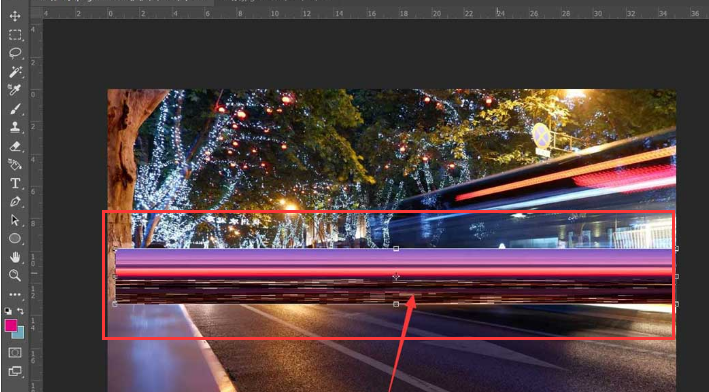Pick the Eyedropper tool

pyautogui.click(x=15, y=90)
